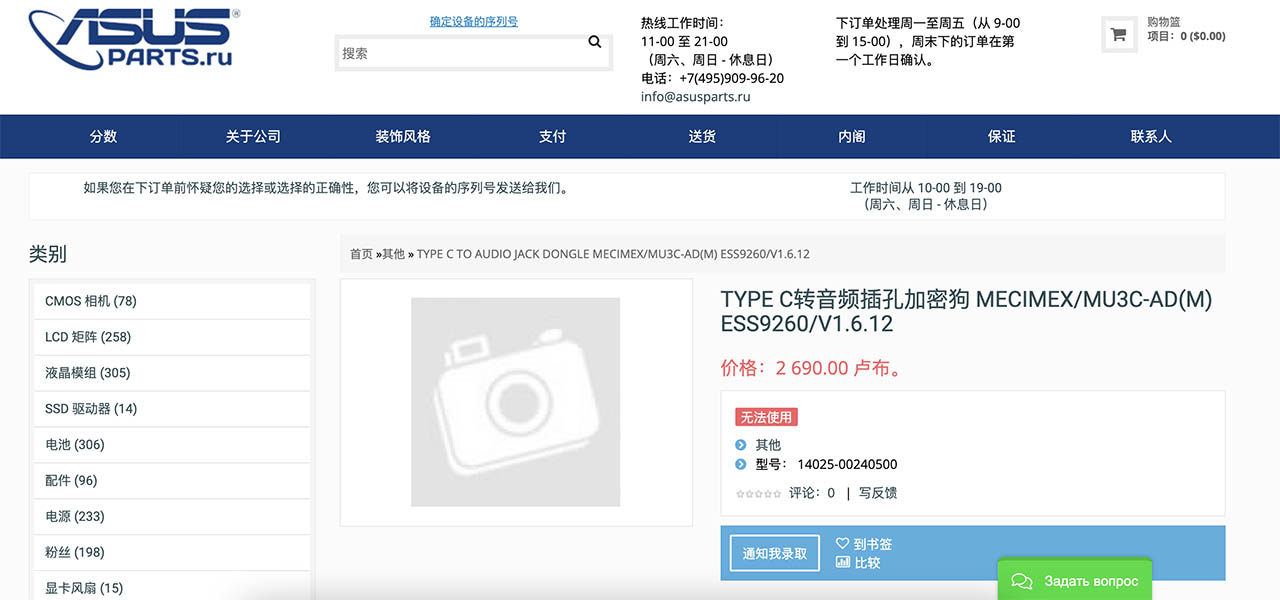Click the ASUS Parts.ru logo

click(134, 39)
